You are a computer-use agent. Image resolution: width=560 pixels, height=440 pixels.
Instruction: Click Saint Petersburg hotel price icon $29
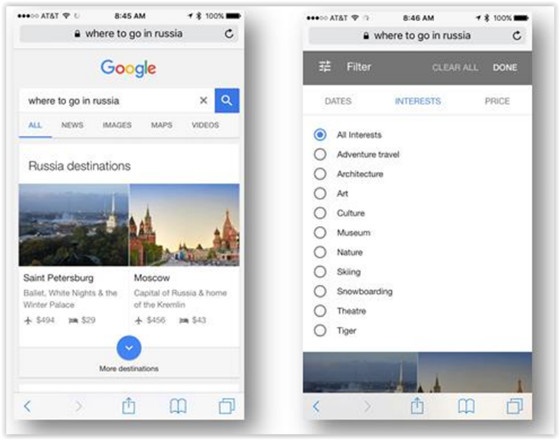[x=73, y=320]
